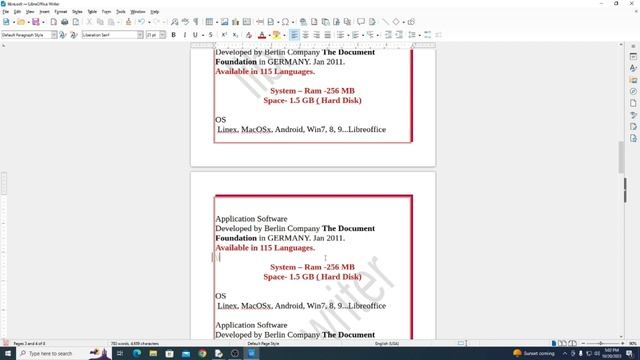Expand the highlighting color dropdown arrow
This screenshot has width=640, height=360.
point(284,35)
